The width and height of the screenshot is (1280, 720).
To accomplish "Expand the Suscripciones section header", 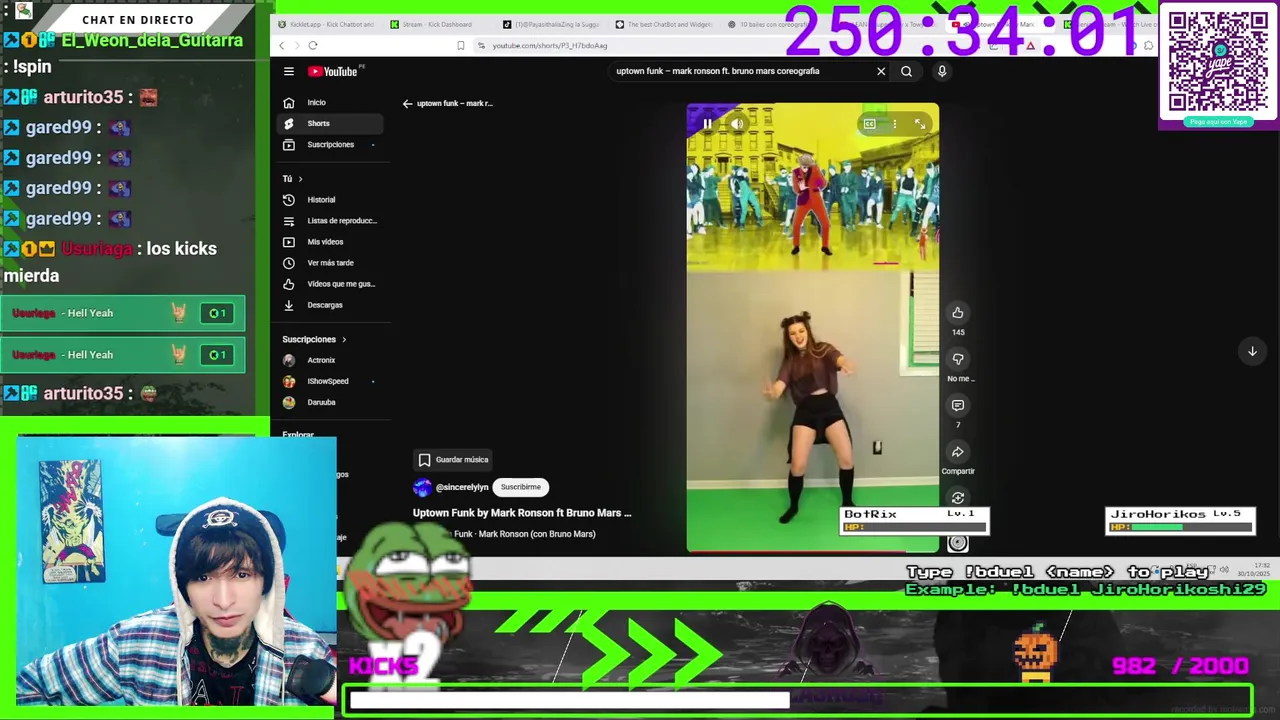I will (x=314, y=339).
